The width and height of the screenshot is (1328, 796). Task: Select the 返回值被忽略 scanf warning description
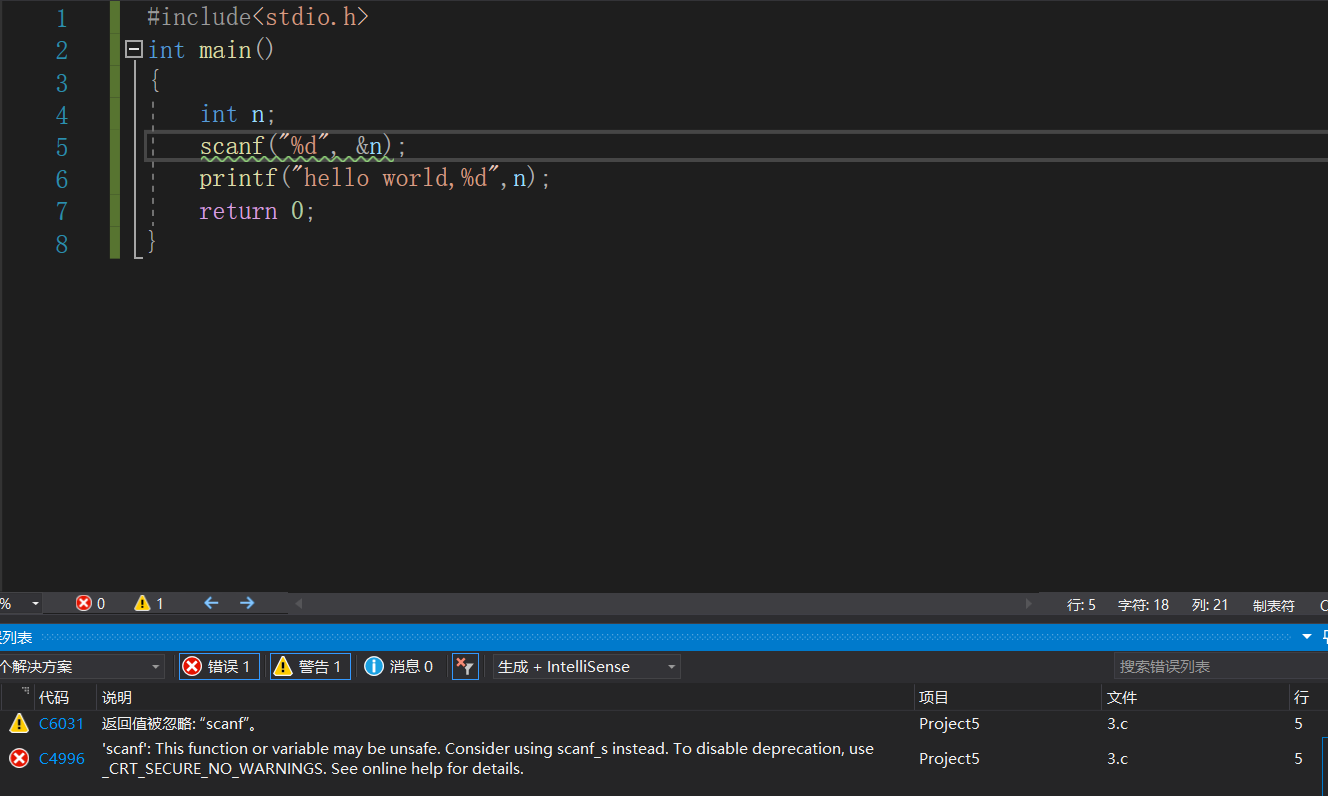coord(181,723)
